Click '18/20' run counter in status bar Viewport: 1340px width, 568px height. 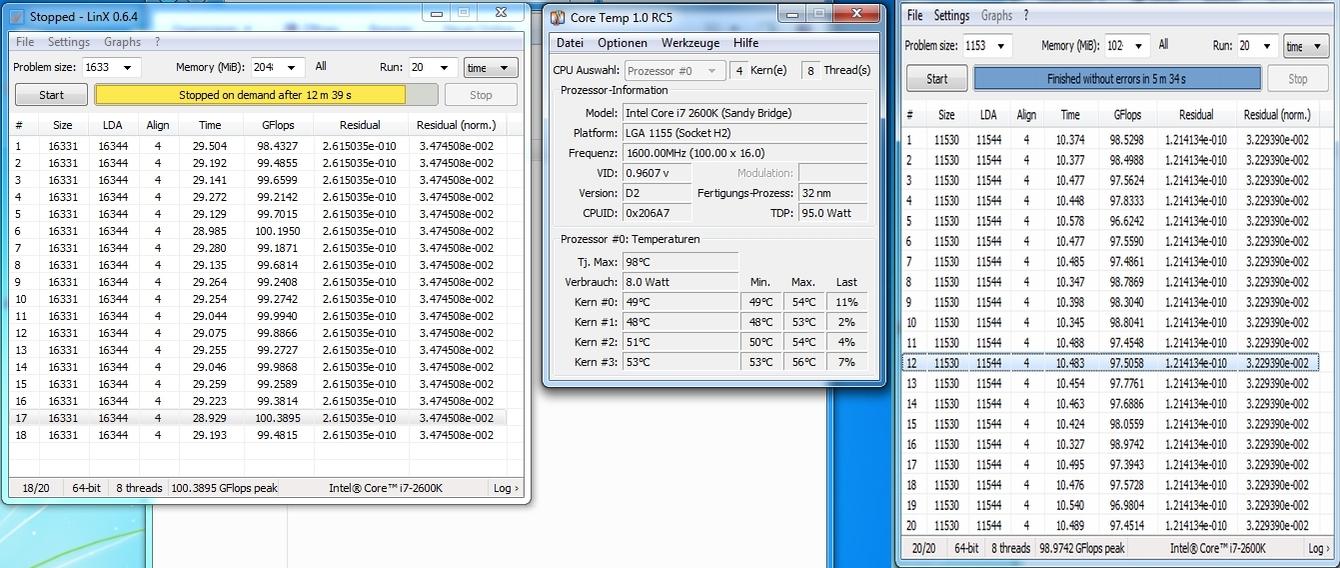pos(34,488)
